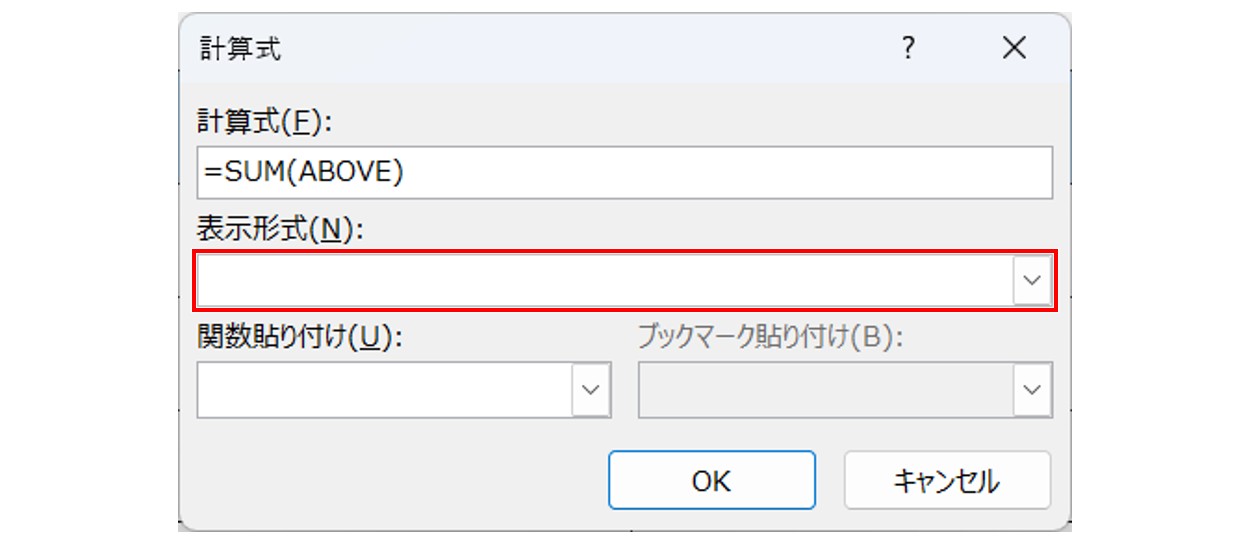Click the question mark help button
This screenshot has height=547, width=1252.
pyautogui.click(x=908, y=49)
